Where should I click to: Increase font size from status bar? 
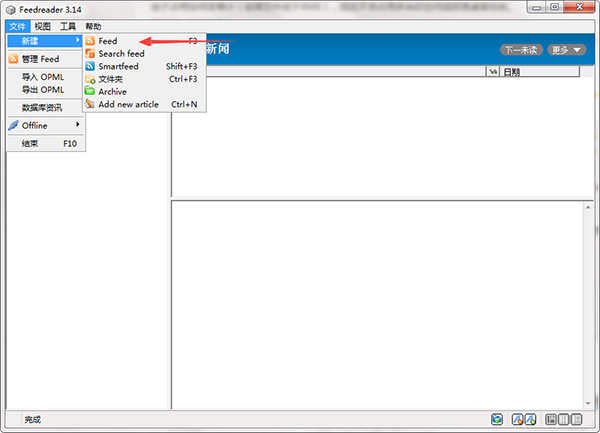tap(531, 419)
